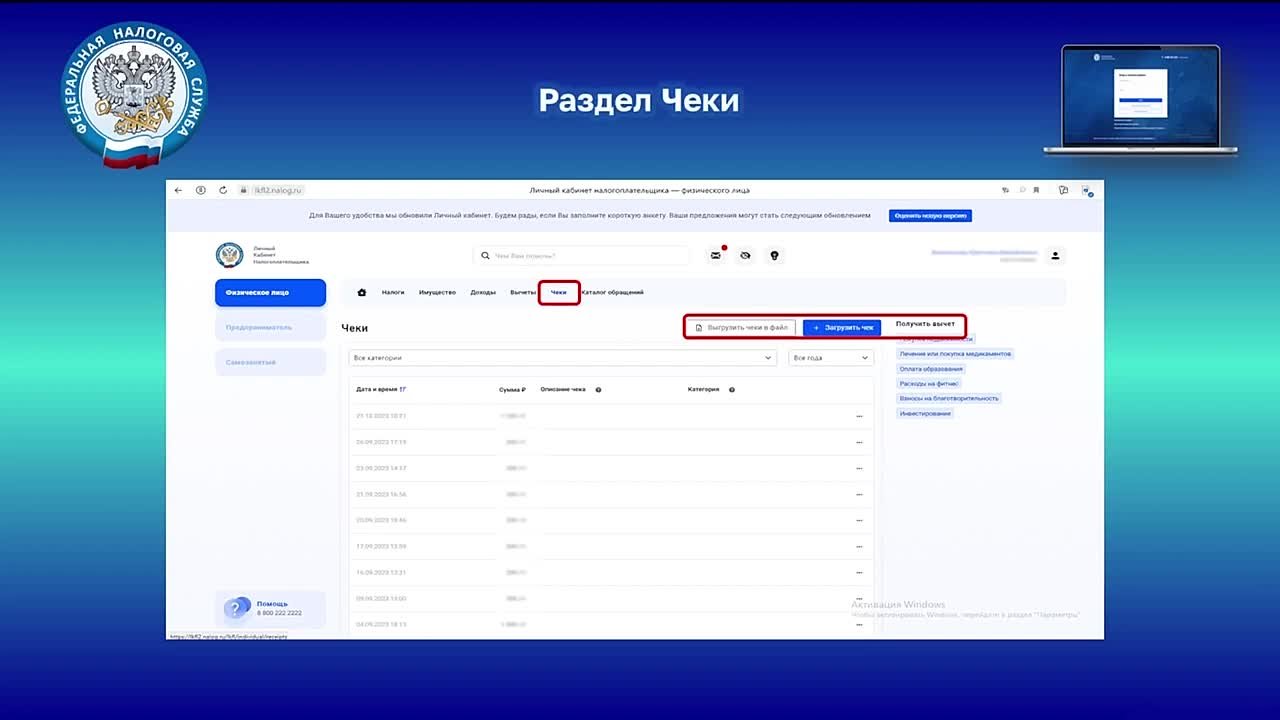Click the help icon next to Категория
1280x720 pixels.
tap(732, 390)
